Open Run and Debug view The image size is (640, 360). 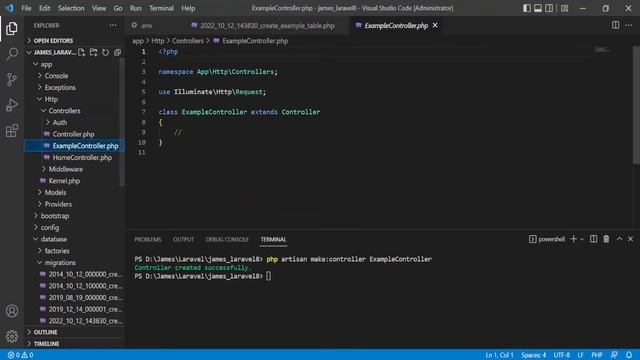coord(12,105)
